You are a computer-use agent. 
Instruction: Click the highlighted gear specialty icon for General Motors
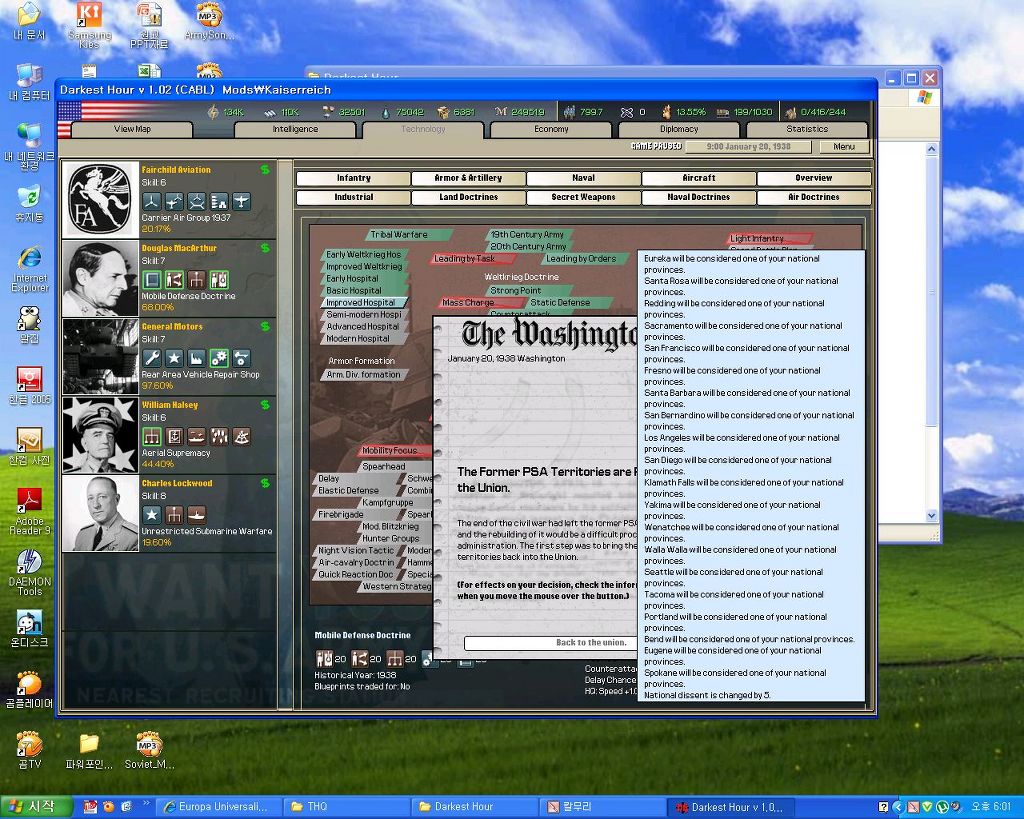point(219,358)
